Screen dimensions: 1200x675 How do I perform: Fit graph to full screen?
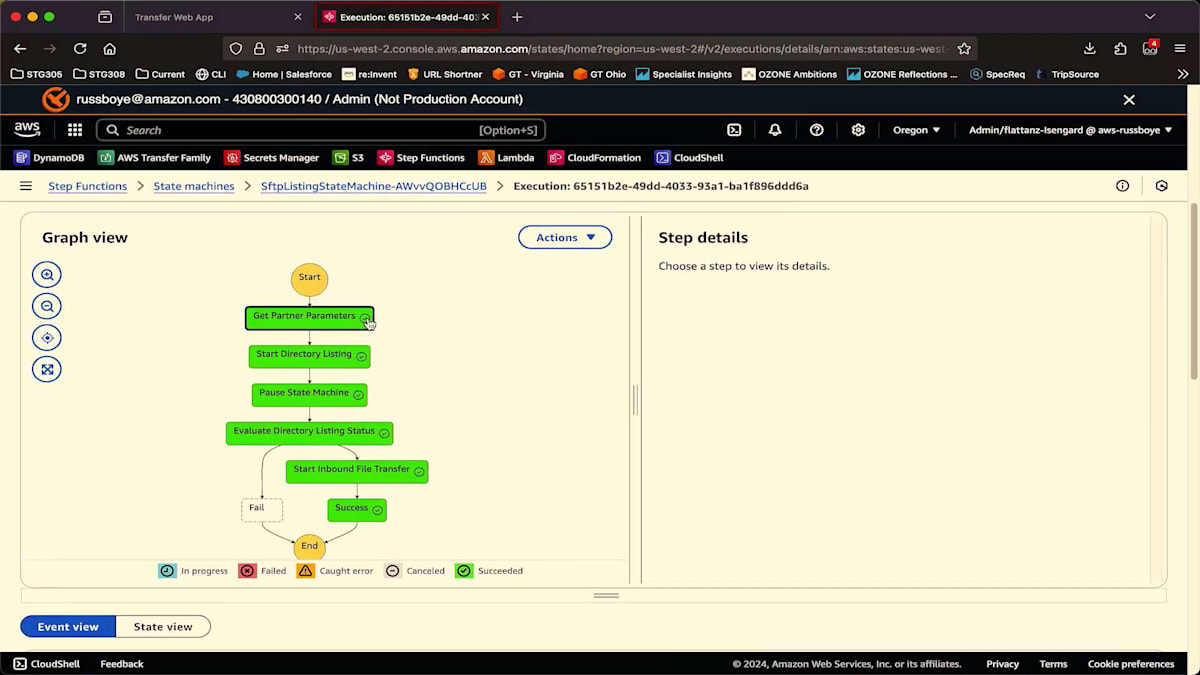tap(47, 369)
